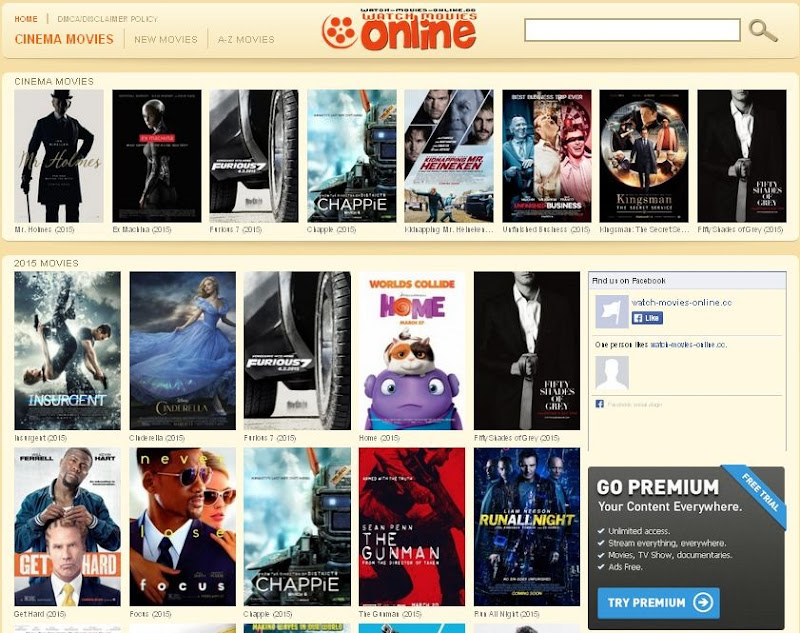Open the Unfinished Business poster

click(x=547, y=156)
